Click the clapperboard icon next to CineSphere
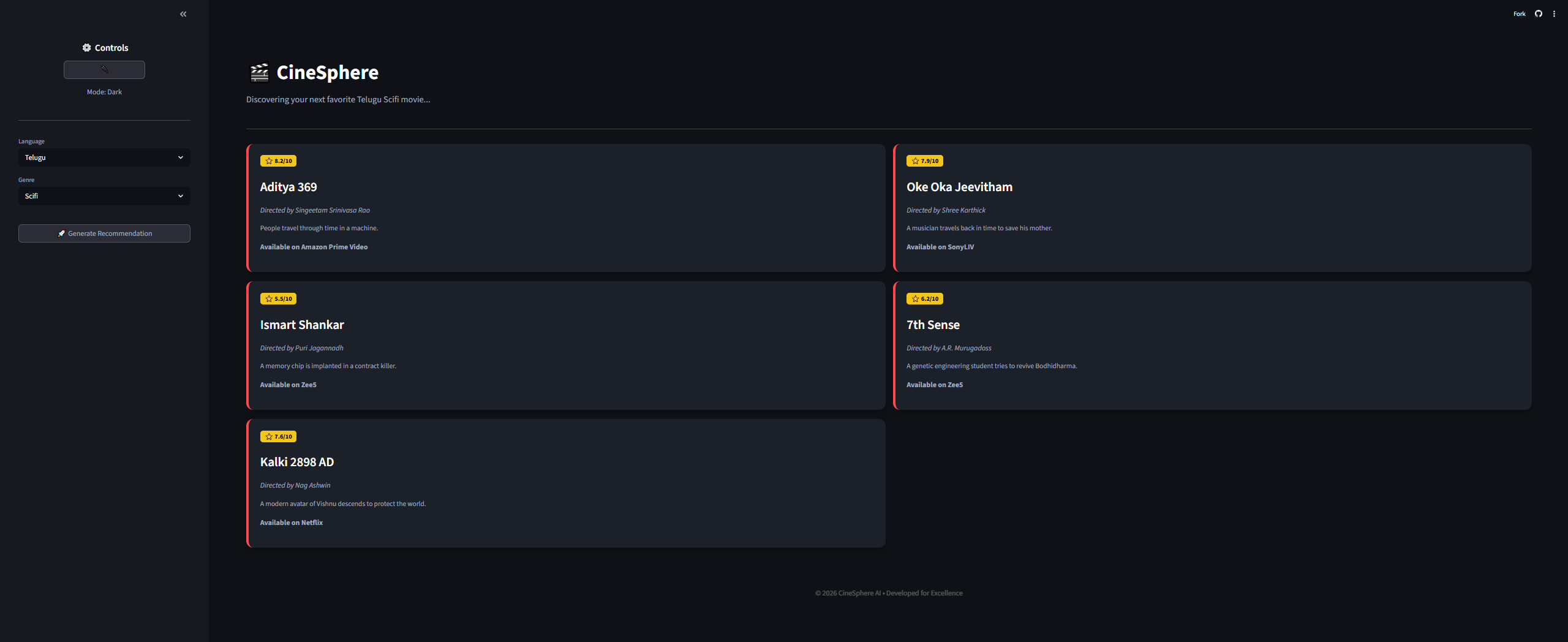1568x642 pixels. (258, 72)
